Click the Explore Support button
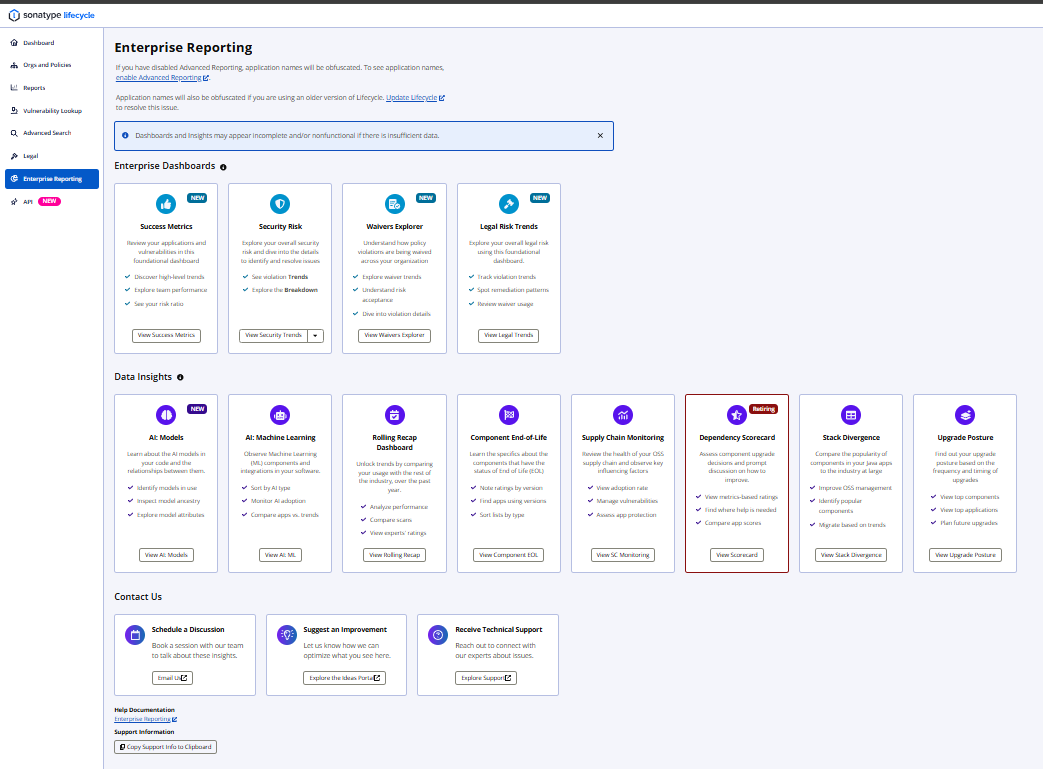 [x=486, y=678]
